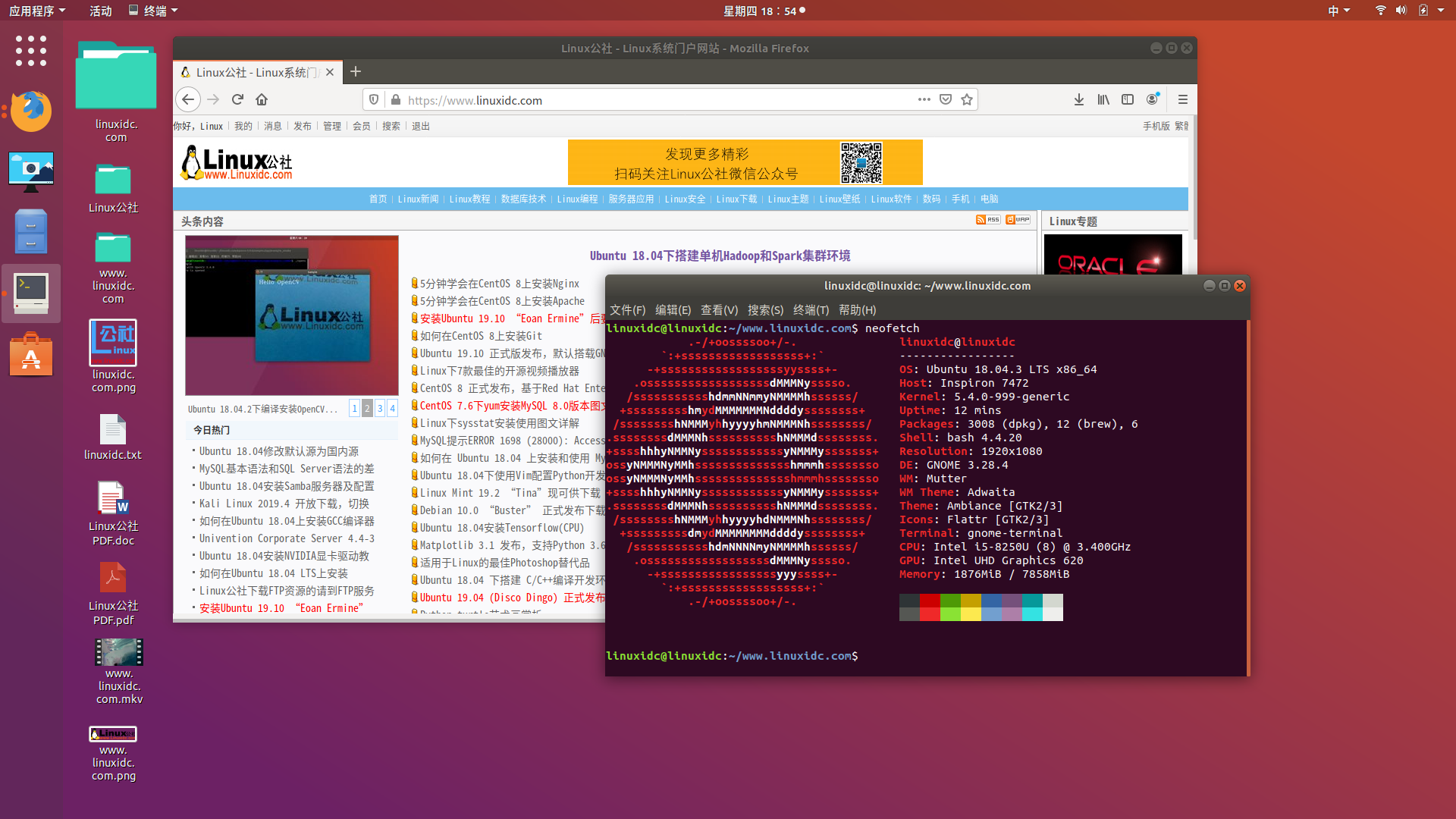This screenshot has width=1456, height=819.
Task: Bookmark this page with the star icon
Action: tap(966, 99)
